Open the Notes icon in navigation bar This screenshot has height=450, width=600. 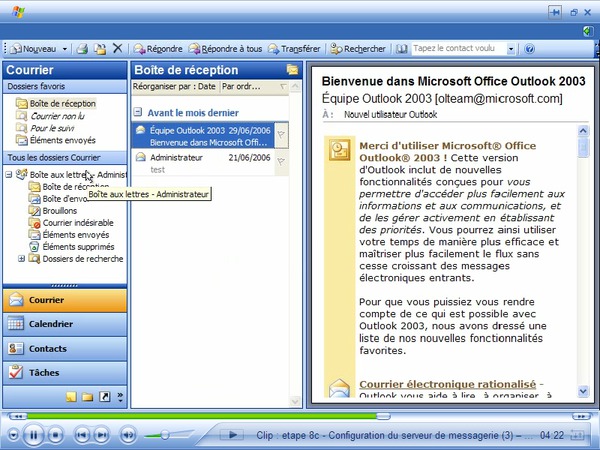point(71,397)
